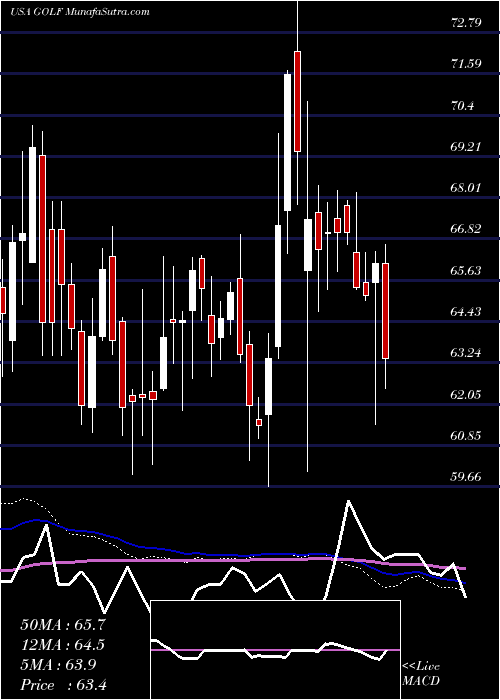Click the 59.66 price axis label
Viewport: 500px width, 700px height.
[466, 477]
